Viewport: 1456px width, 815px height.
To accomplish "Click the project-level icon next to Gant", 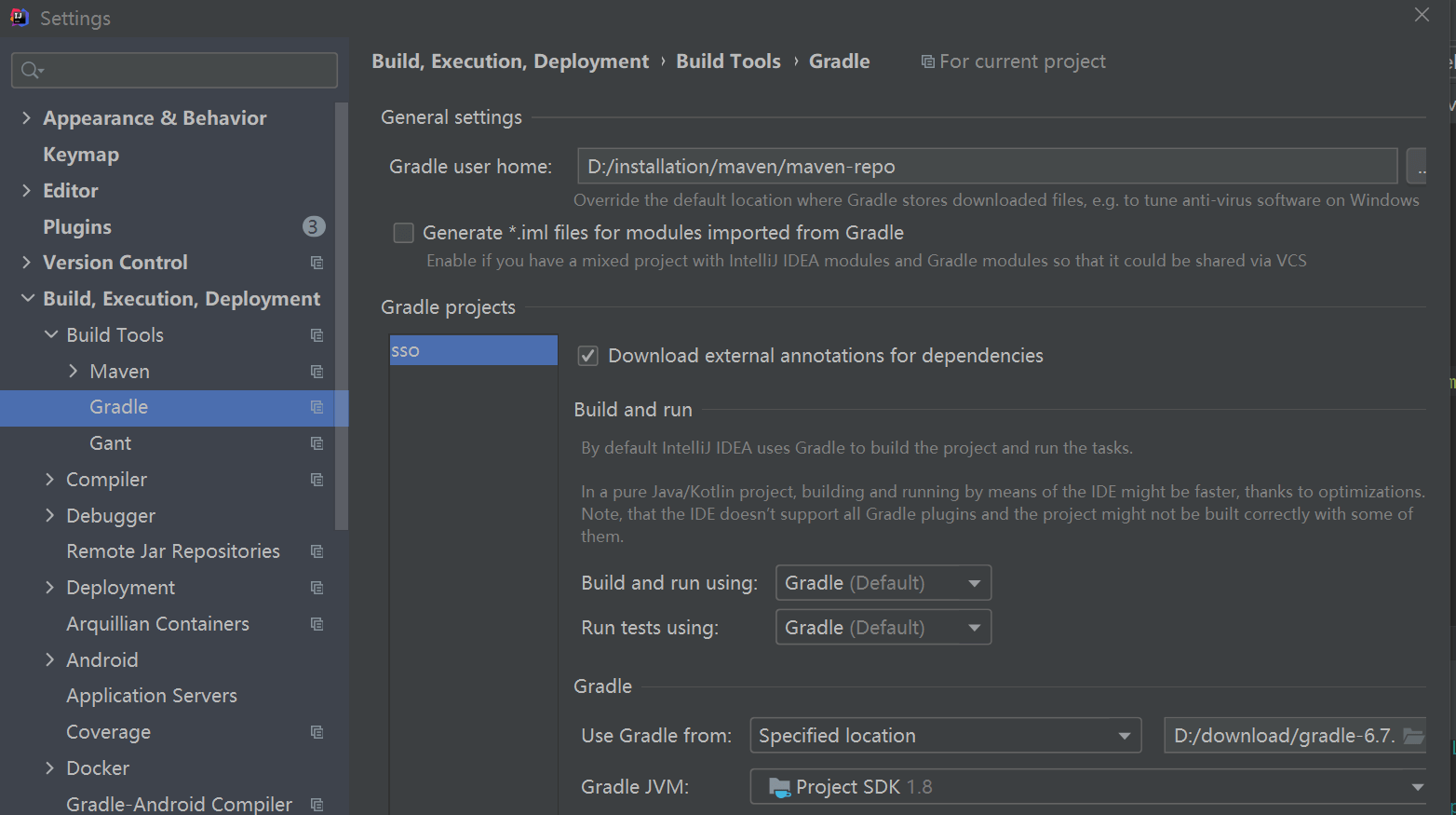I will tap(317, 443).
